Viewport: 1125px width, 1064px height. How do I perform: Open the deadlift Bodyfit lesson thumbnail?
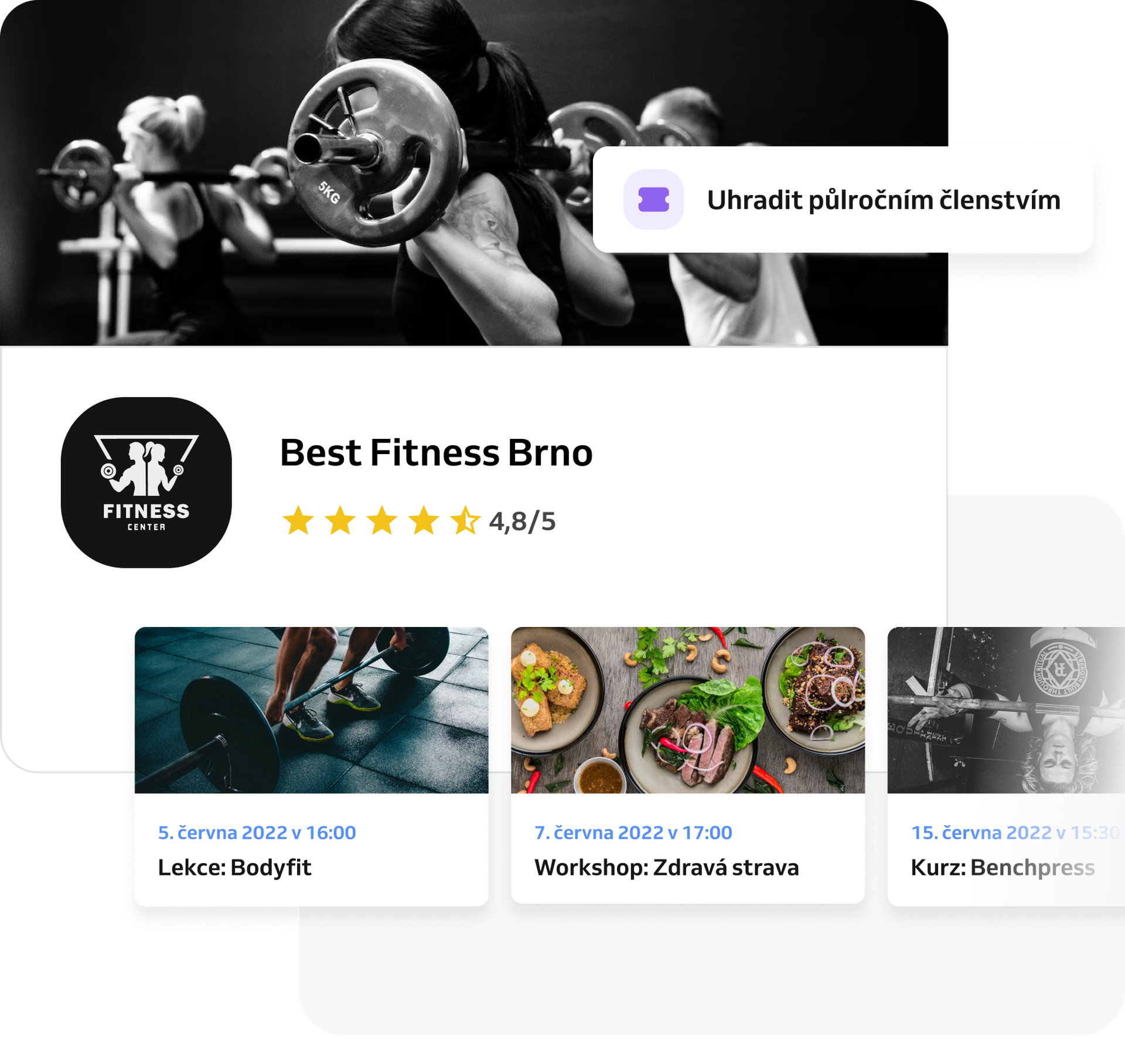coord(312,710)
